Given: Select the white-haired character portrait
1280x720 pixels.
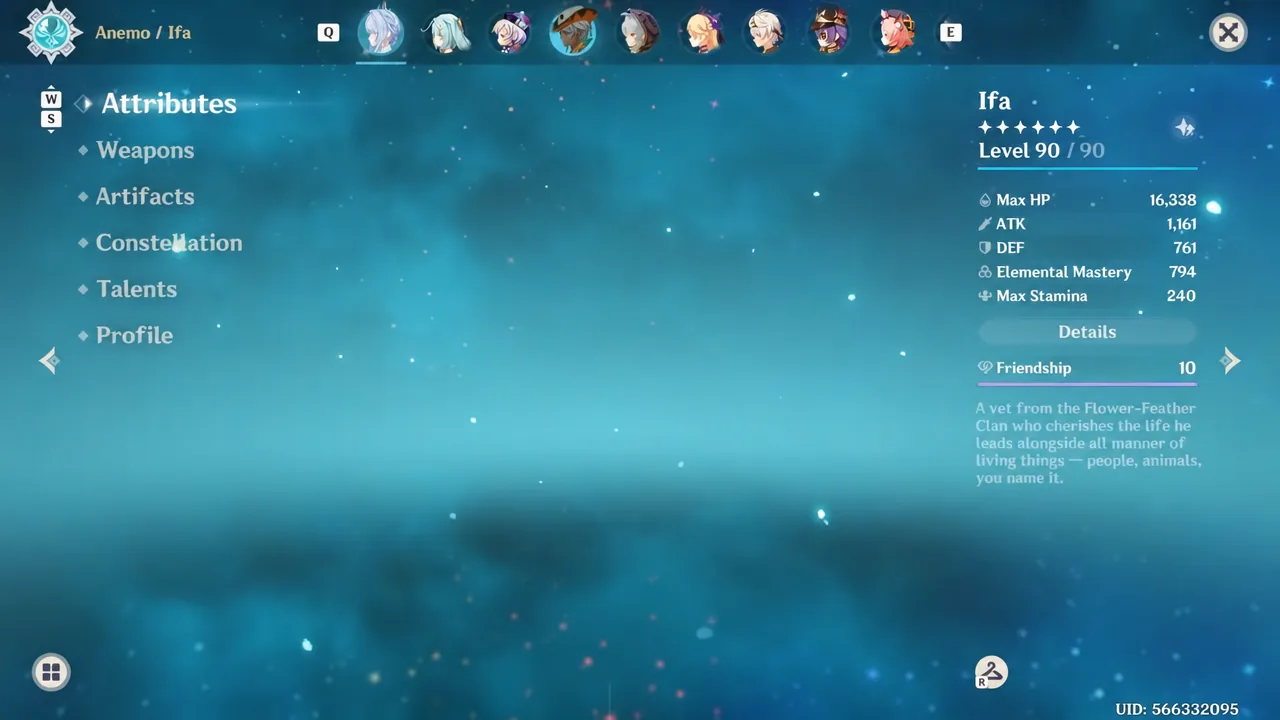Looking at the screenshot, I should (x=765, y=32).
